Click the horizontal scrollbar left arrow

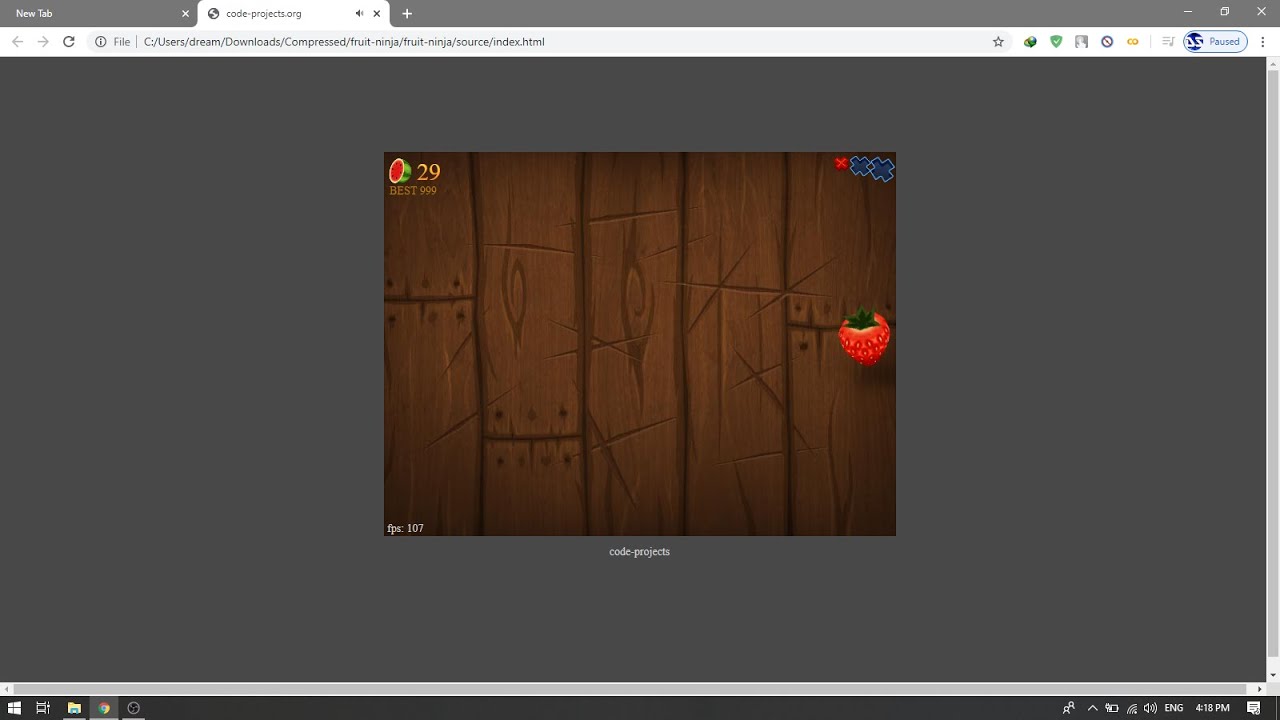click(x=6, y=689)
